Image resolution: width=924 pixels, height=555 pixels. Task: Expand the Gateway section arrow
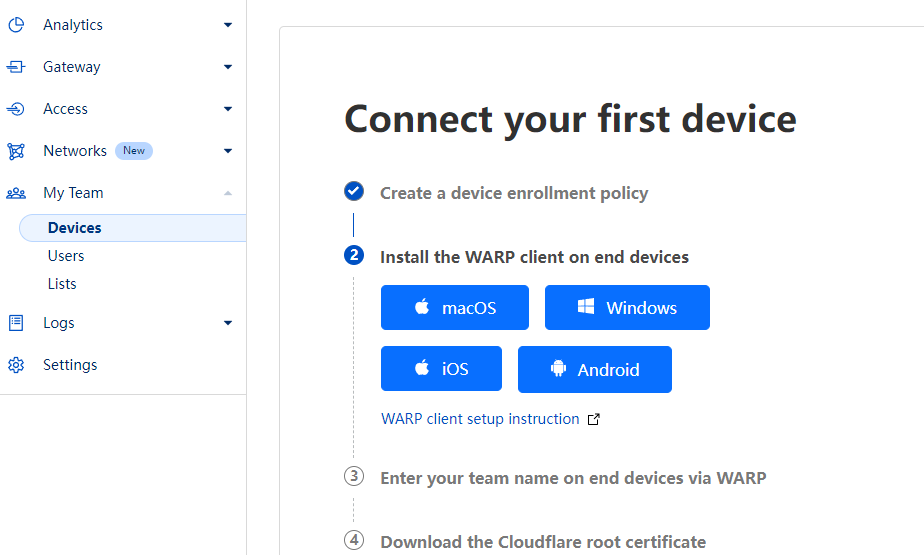tap(228, 67)
